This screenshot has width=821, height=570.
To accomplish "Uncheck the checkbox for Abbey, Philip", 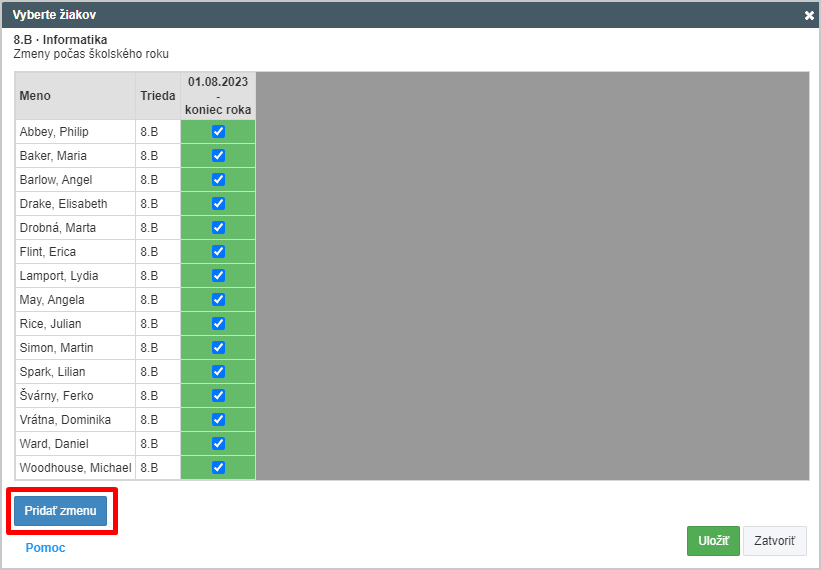I will (218, 131).
